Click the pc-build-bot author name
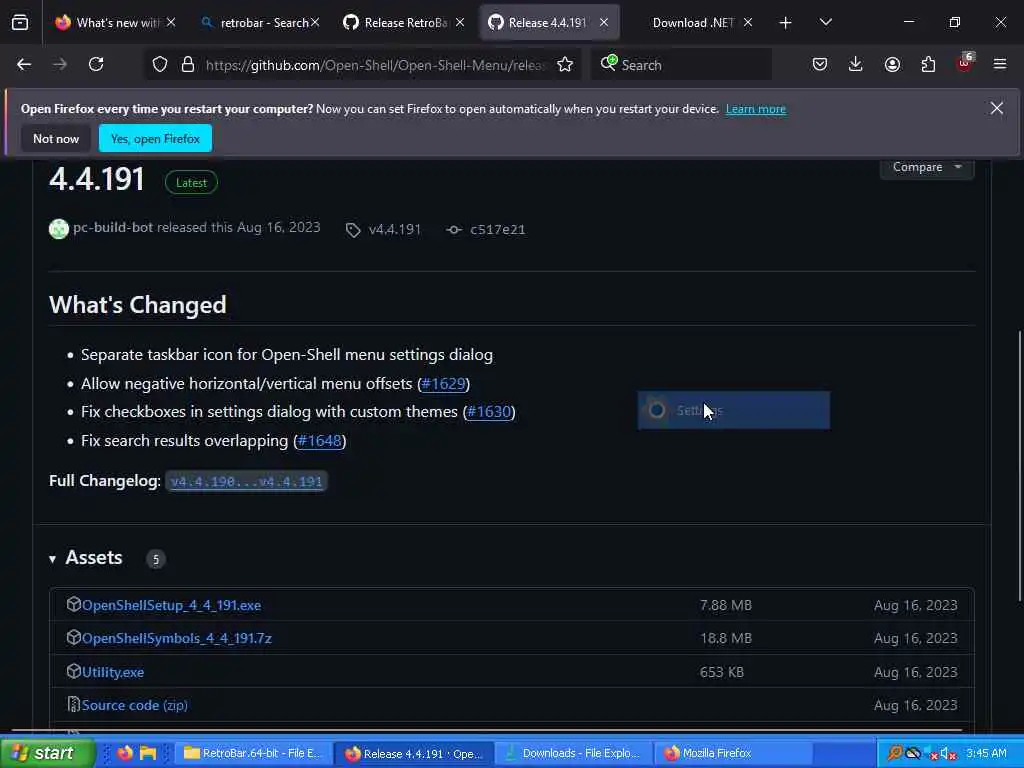Image resolution: width=1024 pixels, height=768 pixels. 113,227
